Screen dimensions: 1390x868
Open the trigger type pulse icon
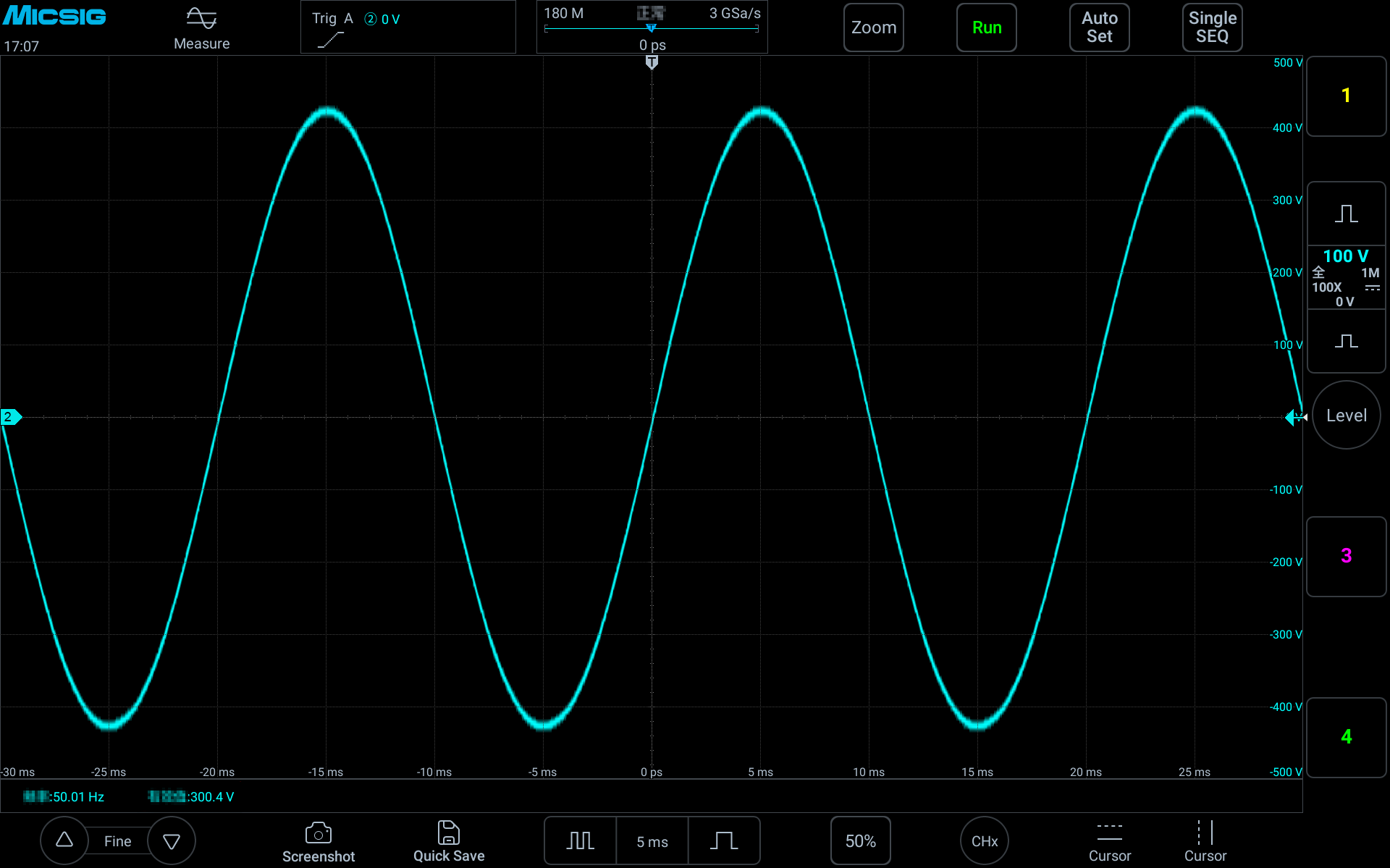pyautogui.click(x=724, y=840)
